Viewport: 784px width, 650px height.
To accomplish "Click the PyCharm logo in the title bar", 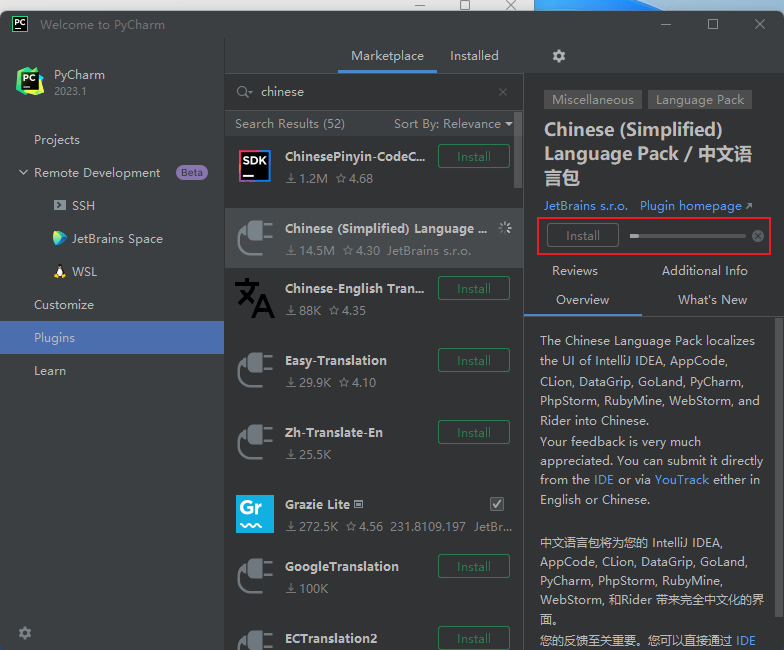I will (x=20, y=24).
